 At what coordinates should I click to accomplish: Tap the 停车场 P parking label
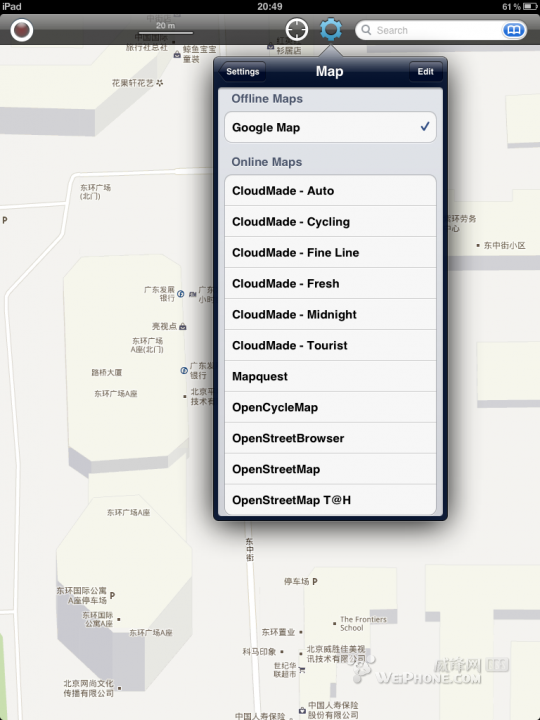[301, 581]
